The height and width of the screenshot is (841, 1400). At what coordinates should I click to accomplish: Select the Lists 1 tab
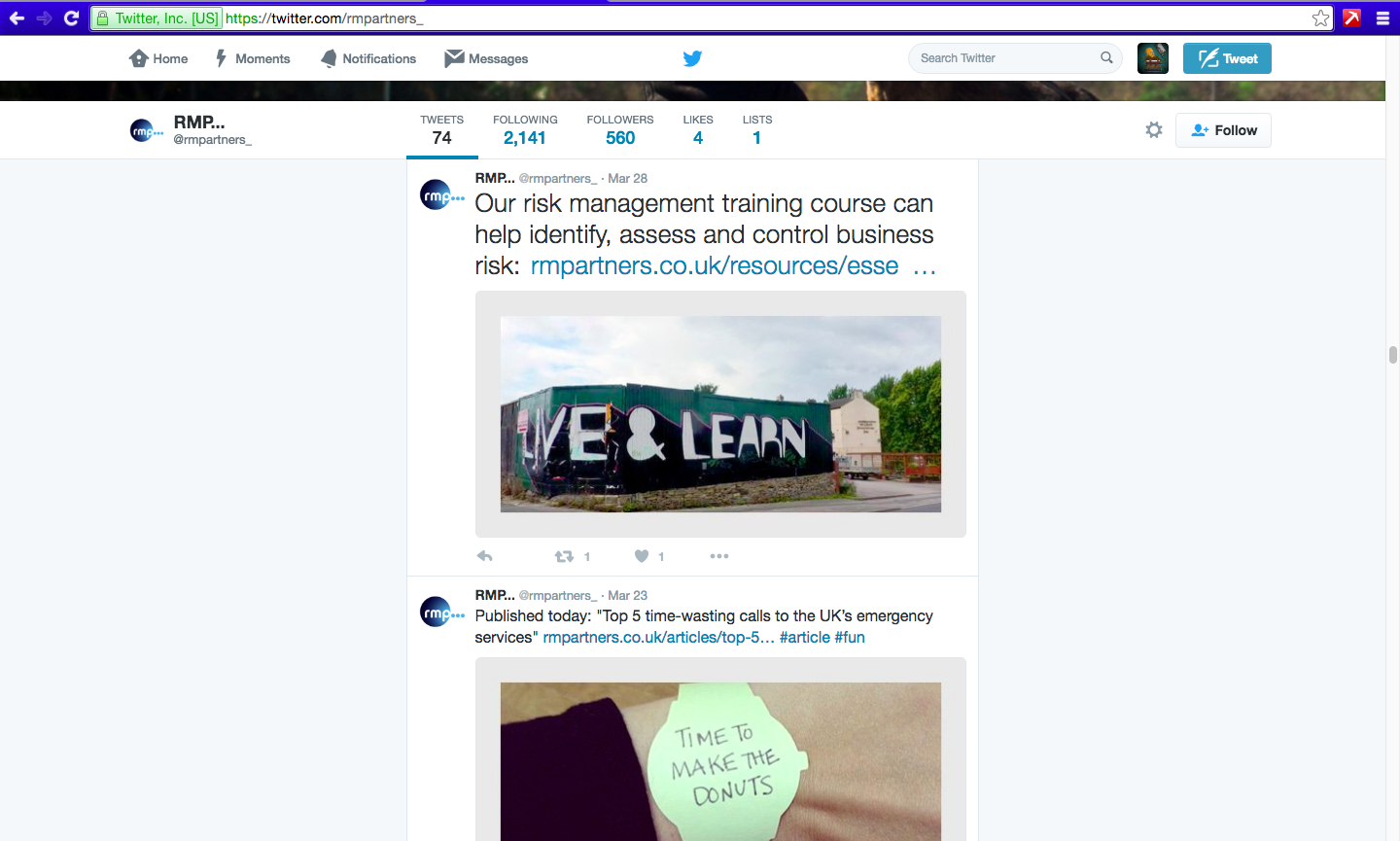(757, 129)
